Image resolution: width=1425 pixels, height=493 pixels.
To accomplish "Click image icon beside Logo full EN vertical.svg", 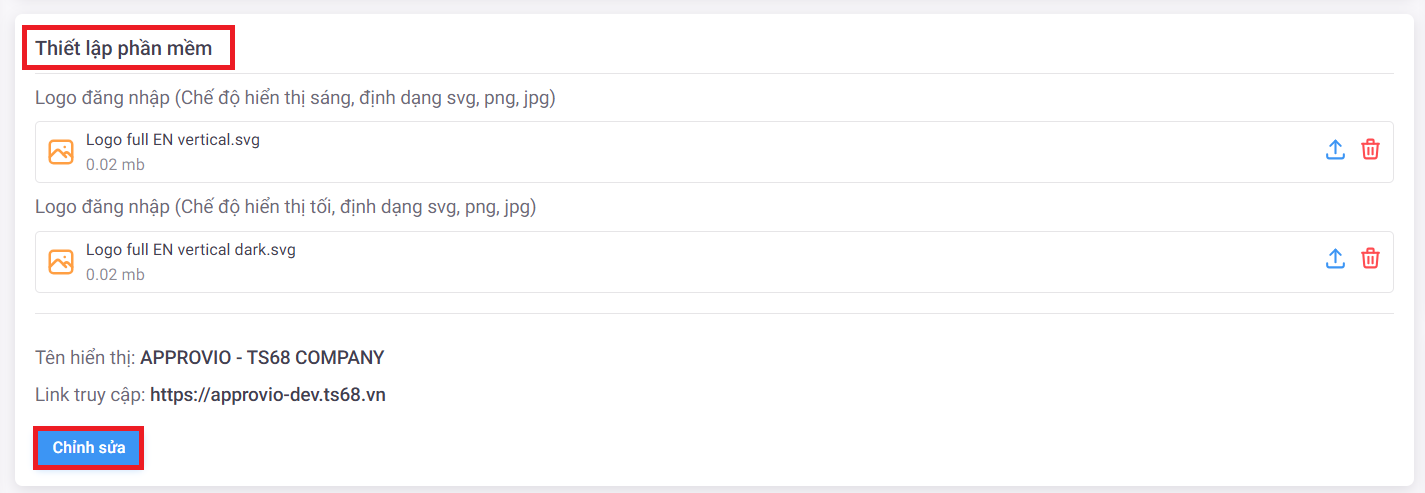I will tap(61, 152).
